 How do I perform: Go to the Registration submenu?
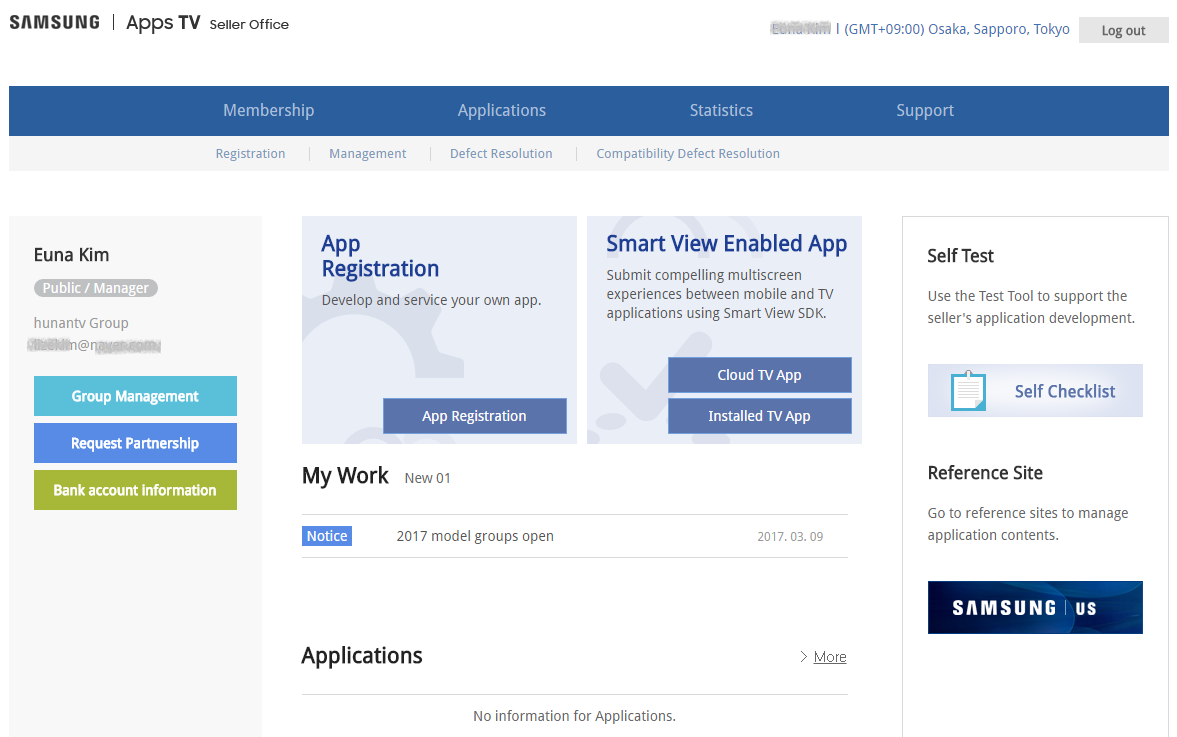tap(251, 154)
